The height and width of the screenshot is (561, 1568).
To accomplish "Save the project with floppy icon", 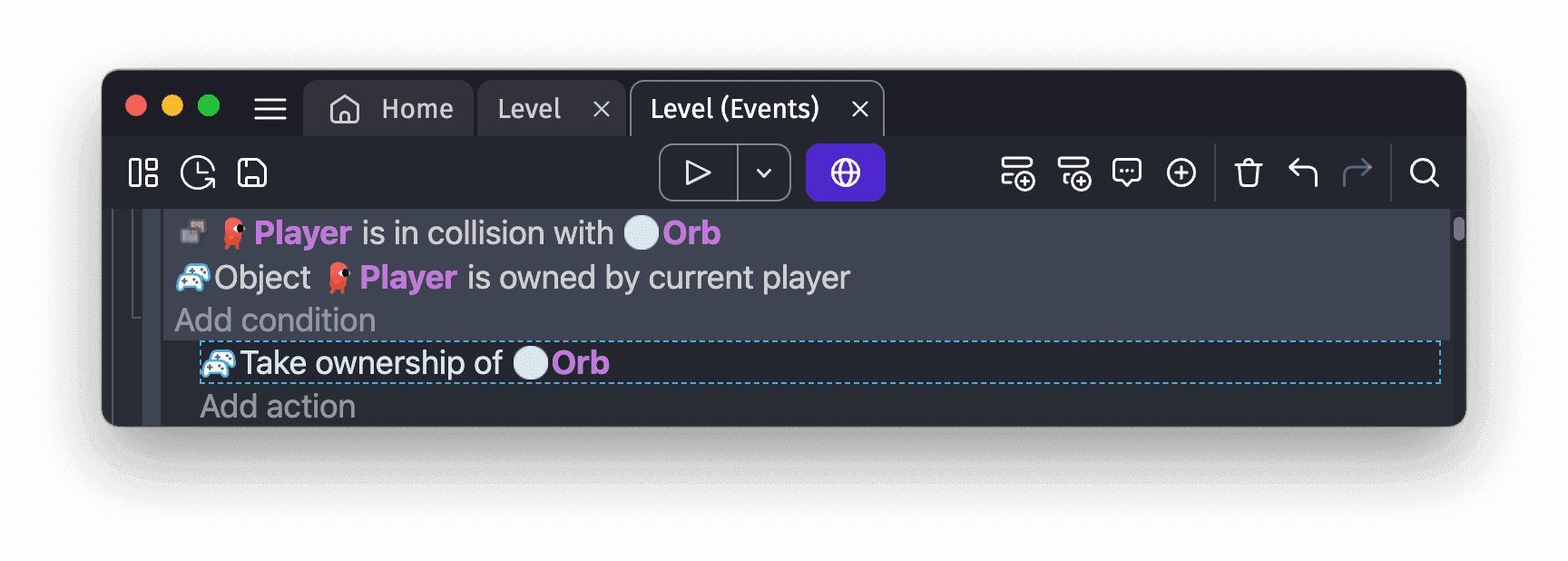I will 252,172.
